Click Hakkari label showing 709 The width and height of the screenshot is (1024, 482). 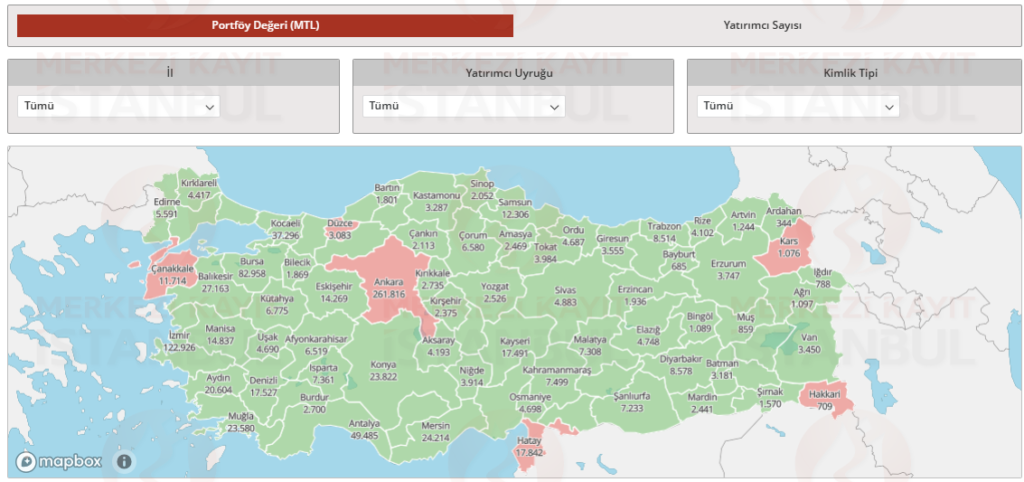click(823, 400)
